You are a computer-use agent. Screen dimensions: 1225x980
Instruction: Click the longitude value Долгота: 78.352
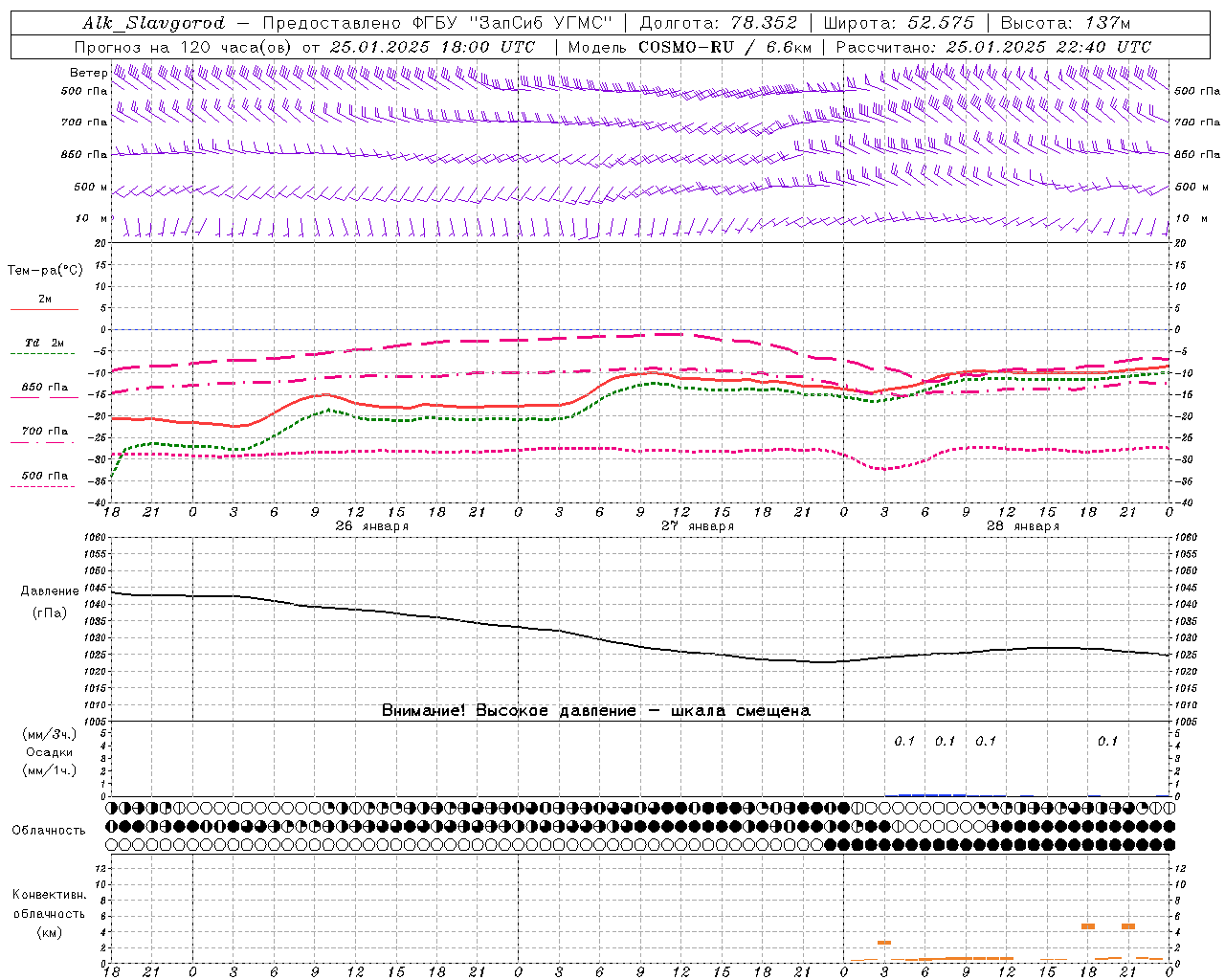[717, 23]
